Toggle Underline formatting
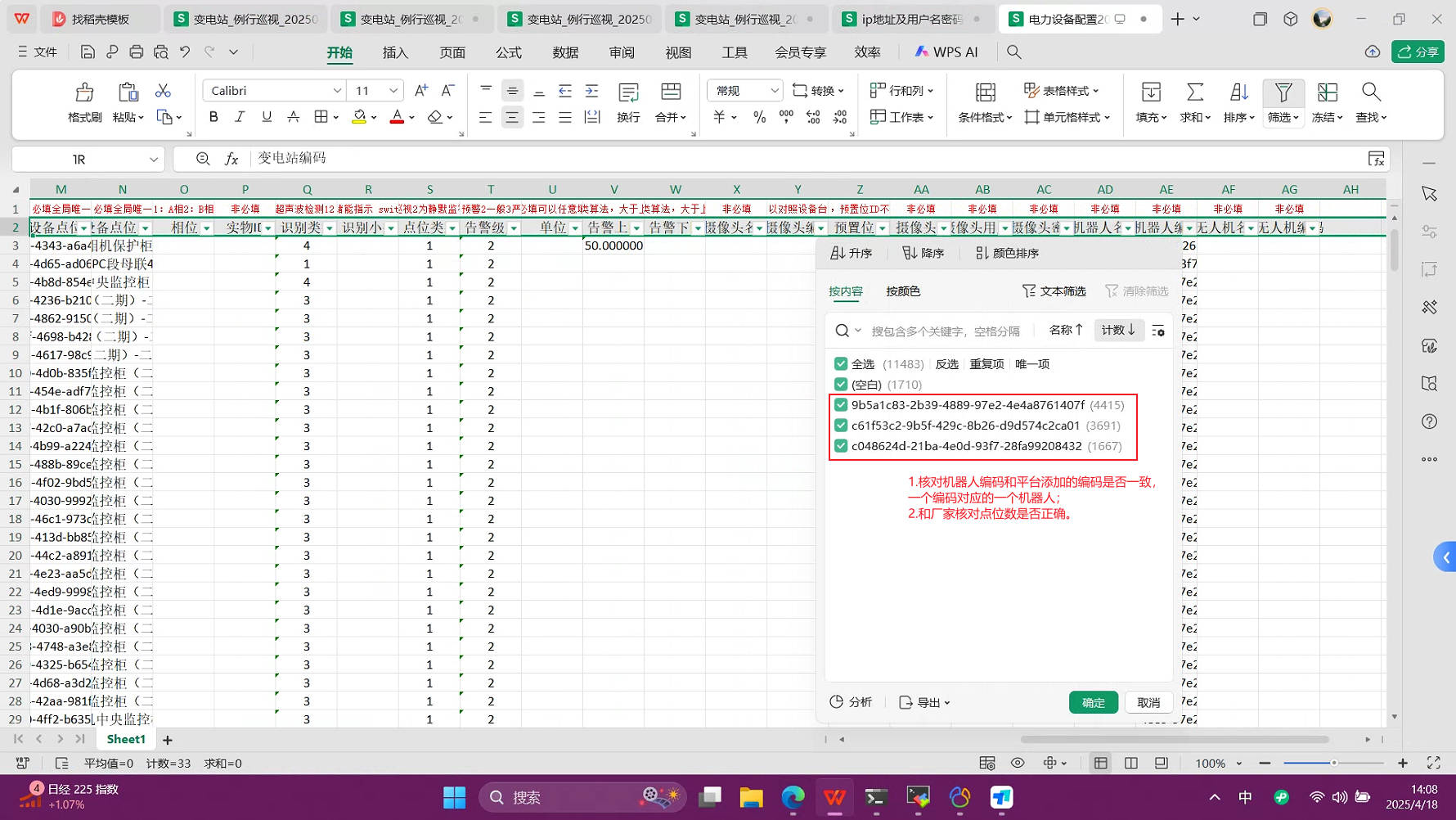Viewport: 1456px width, 820px height. [x=267, y=117]
